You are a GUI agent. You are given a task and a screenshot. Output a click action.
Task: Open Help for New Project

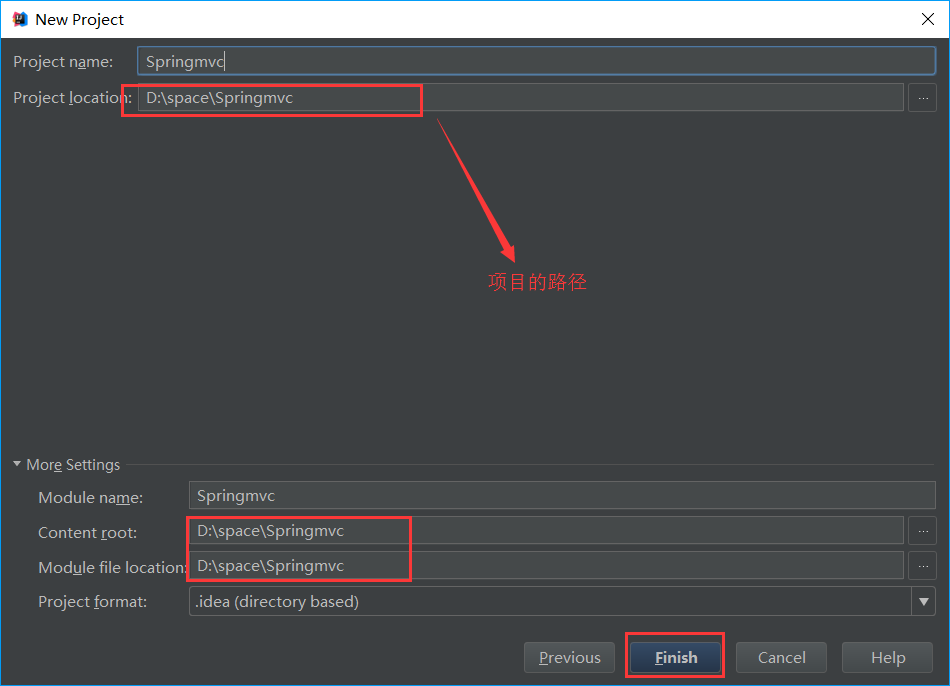pos(887,658)
